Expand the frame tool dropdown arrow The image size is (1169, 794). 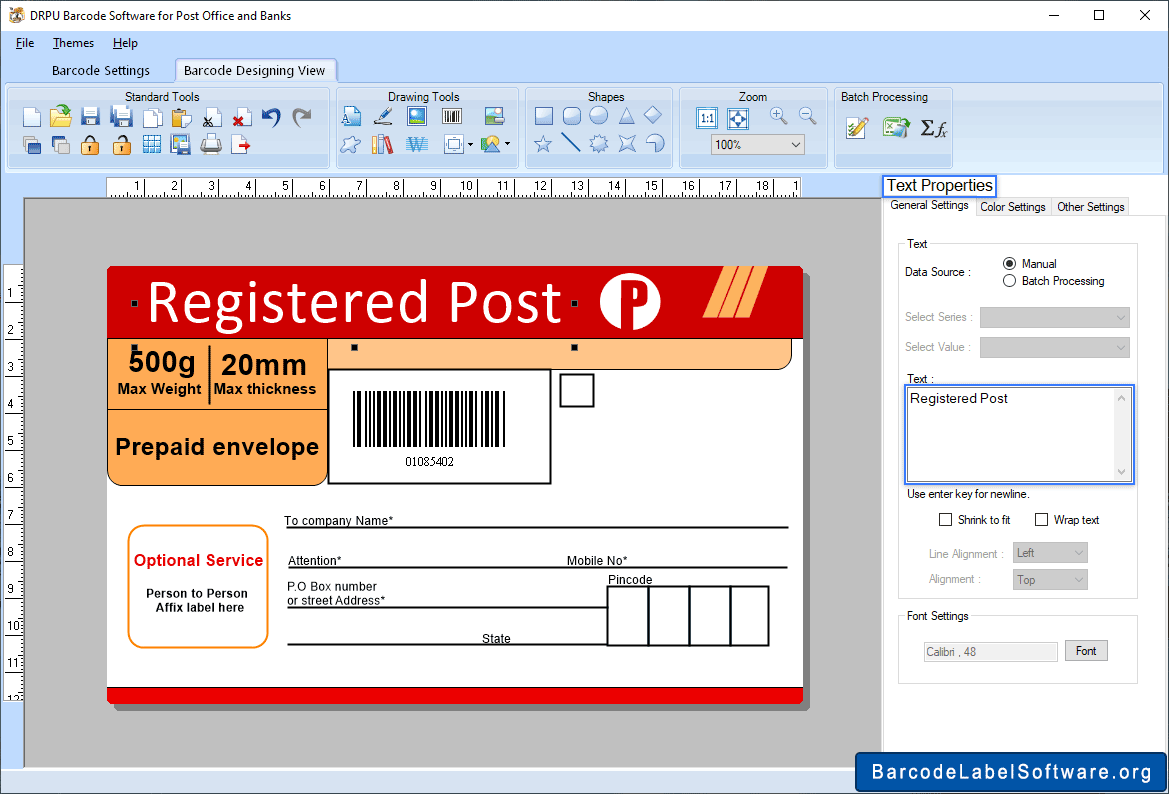tap(470, 145)
